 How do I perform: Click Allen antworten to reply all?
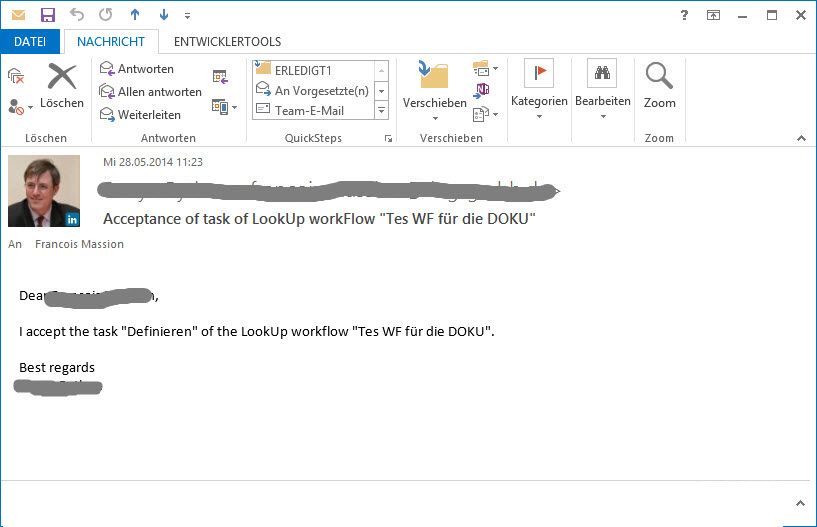click(150, 92)
